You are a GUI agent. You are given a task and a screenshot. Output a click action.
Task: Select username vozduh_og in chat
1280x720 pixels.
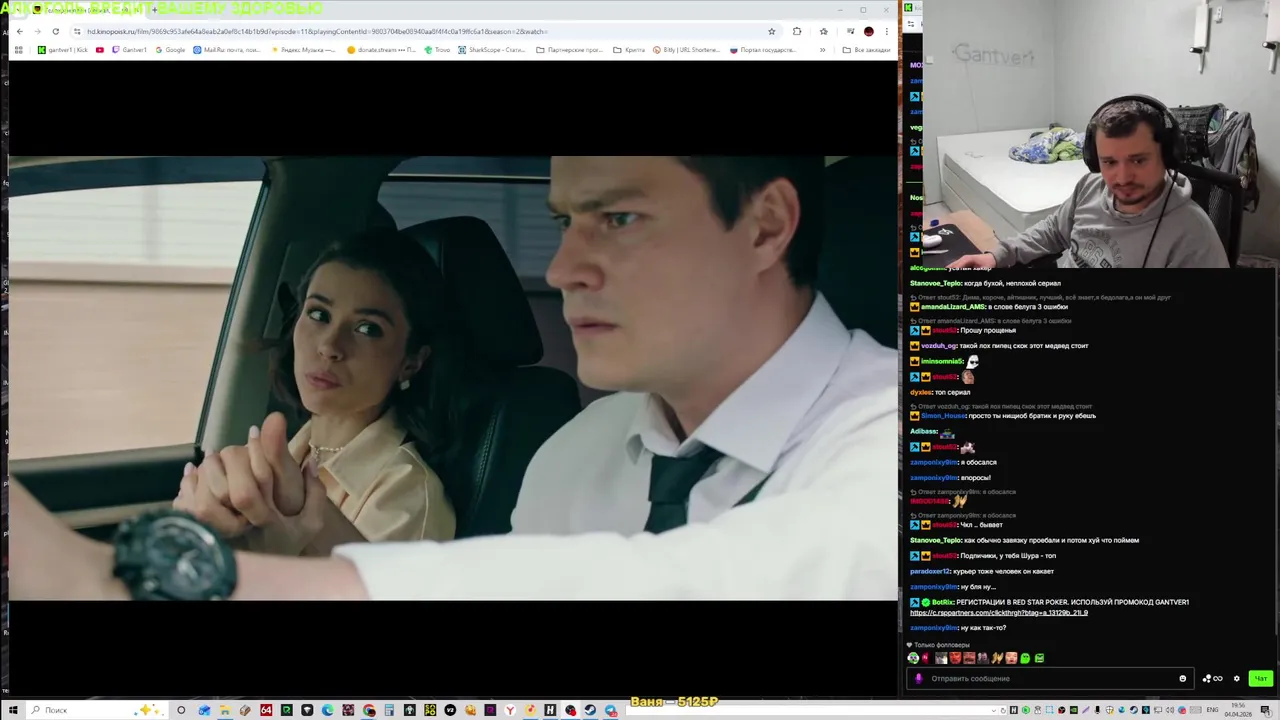(x=938, y=345)
